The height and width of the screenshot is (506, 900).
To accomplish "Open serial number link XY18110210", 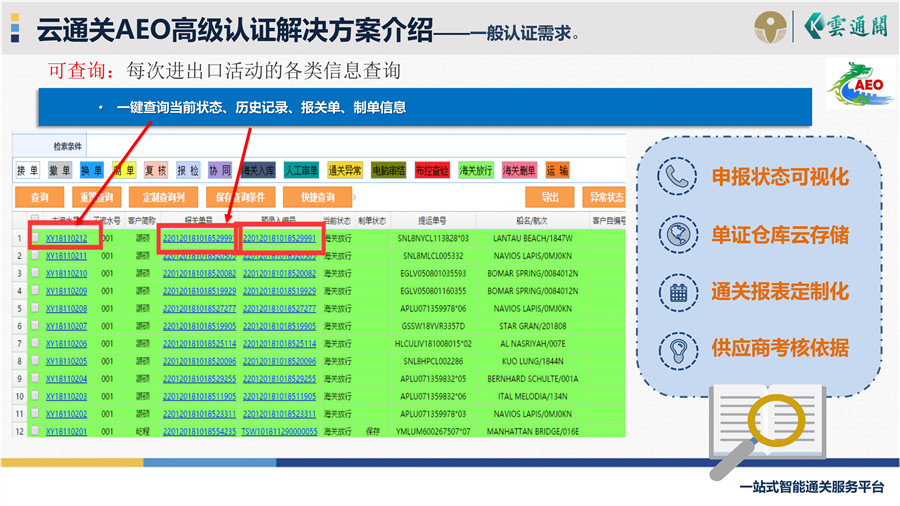I will (x=67, y=273).
